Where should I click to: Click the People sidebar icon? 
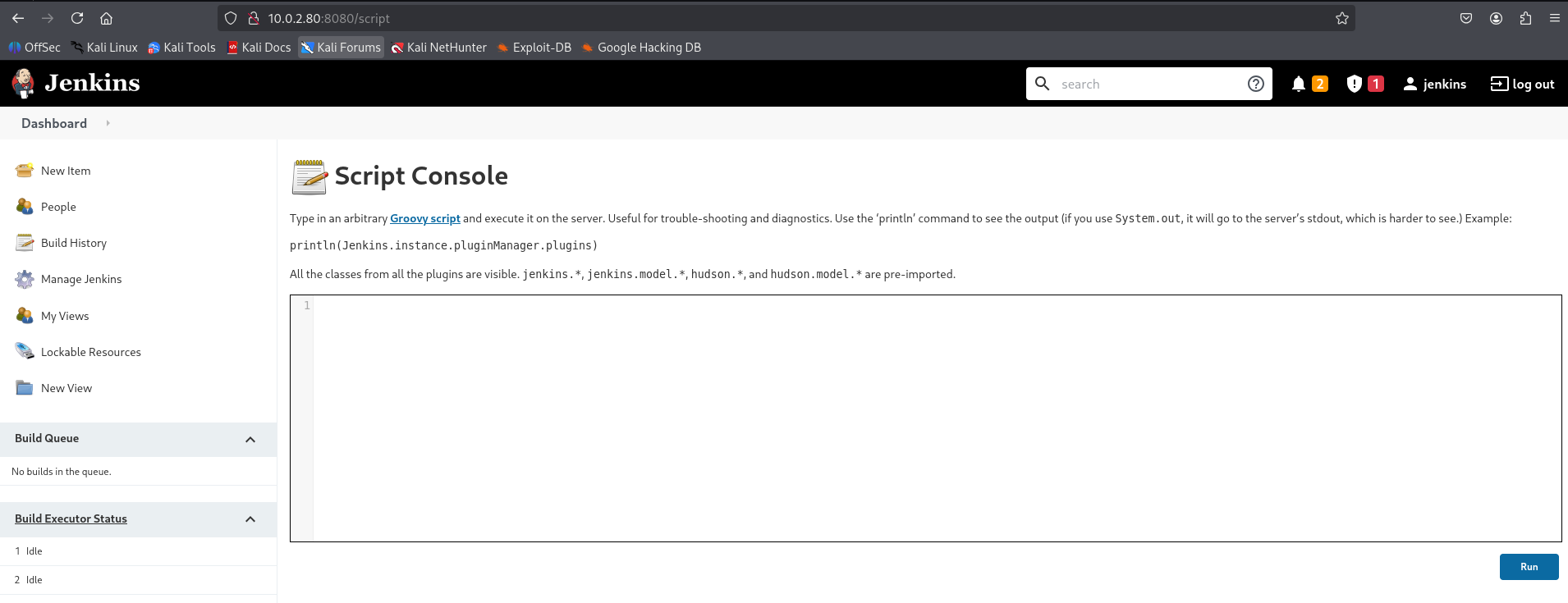pyautogui.click(x=25, y=207)
